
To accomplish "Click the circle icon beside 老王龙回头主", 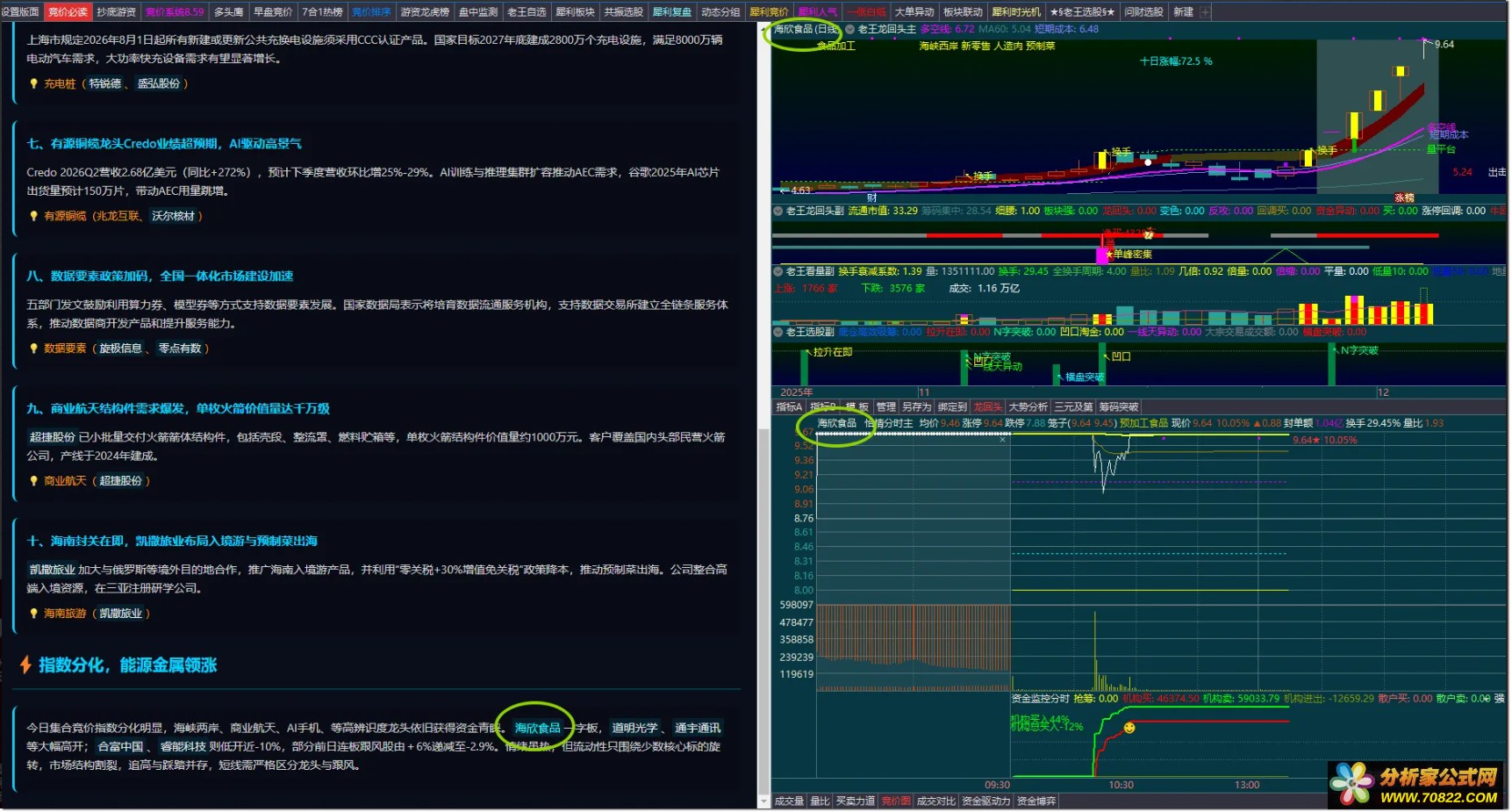I will (849, 29).
